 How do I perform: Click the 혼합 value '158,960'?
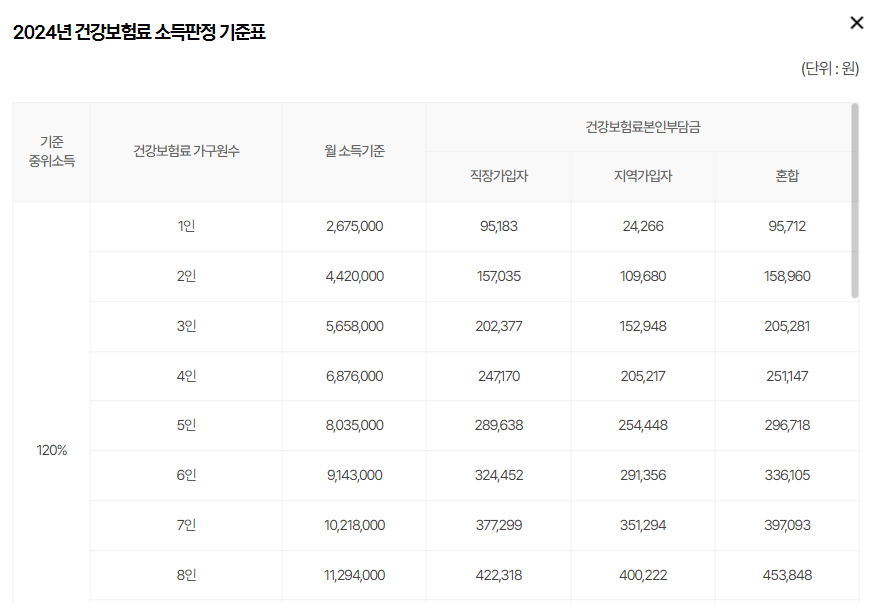coord(787,276)
